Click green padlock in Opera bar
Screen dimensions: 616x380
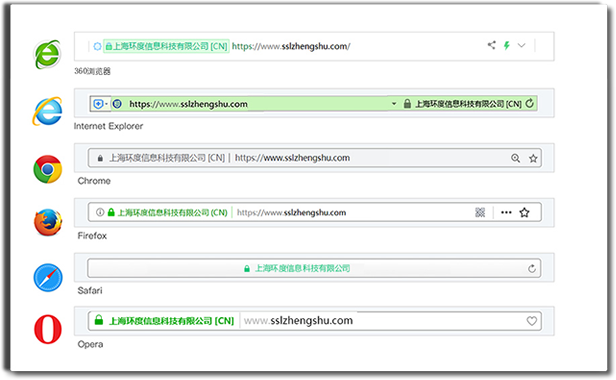(x=99, y=320)
